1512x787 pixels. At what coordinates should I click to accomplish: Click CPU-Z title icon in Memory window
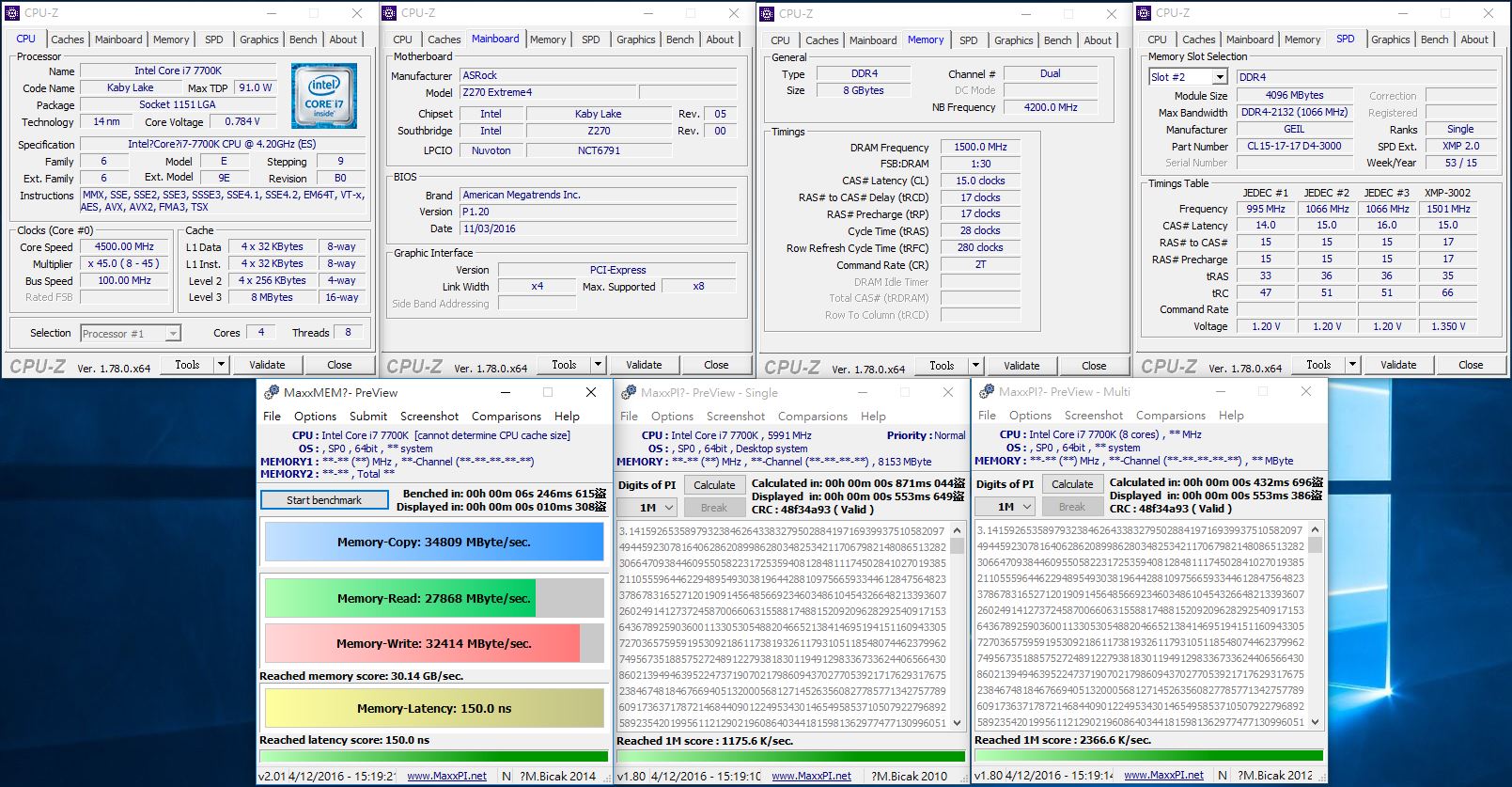[x=767, y=14]
